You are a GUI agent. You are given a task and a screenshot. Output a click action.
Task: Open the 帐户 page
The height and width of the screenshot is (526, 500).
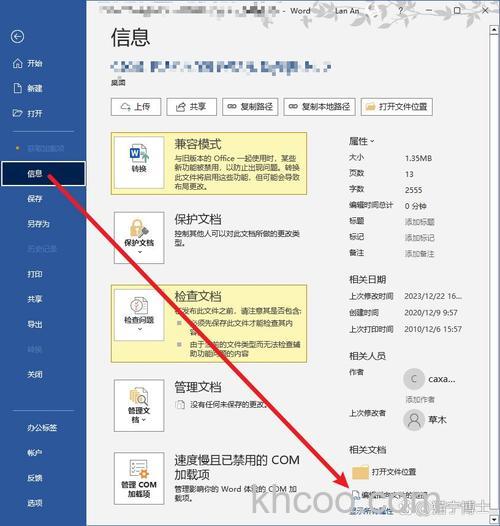[x=35, y=453]
